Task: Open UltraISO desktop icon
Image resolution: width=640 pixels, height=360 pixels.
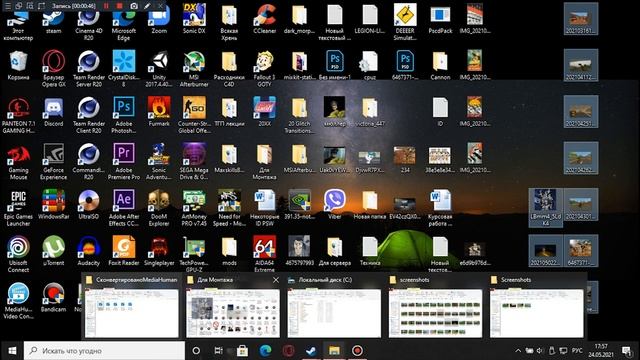Action: coord(89,205)
